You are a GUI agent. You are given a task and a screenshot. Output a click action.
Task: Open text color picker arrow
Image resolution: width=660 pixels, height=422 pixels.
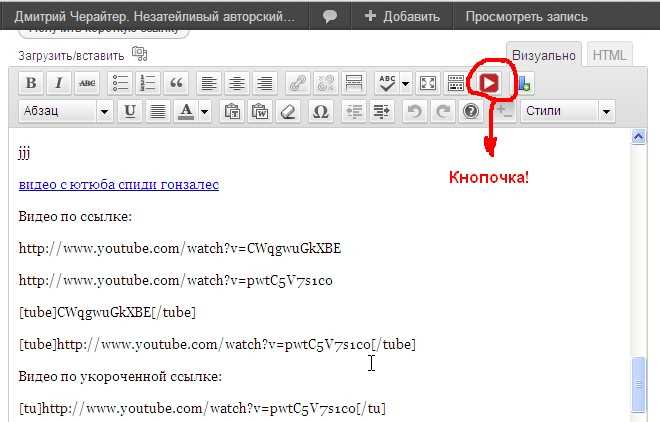point(205,111)
